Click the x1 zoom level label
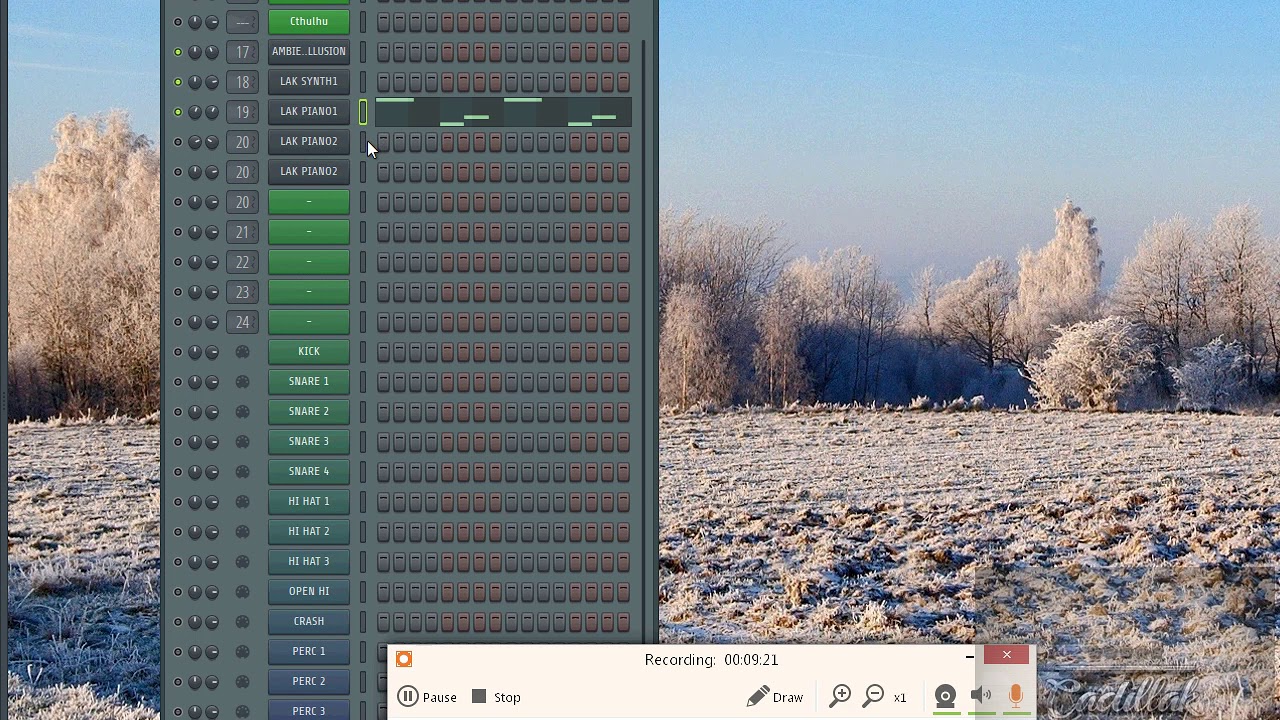The image size is (1280, 720). pos(900,698)
